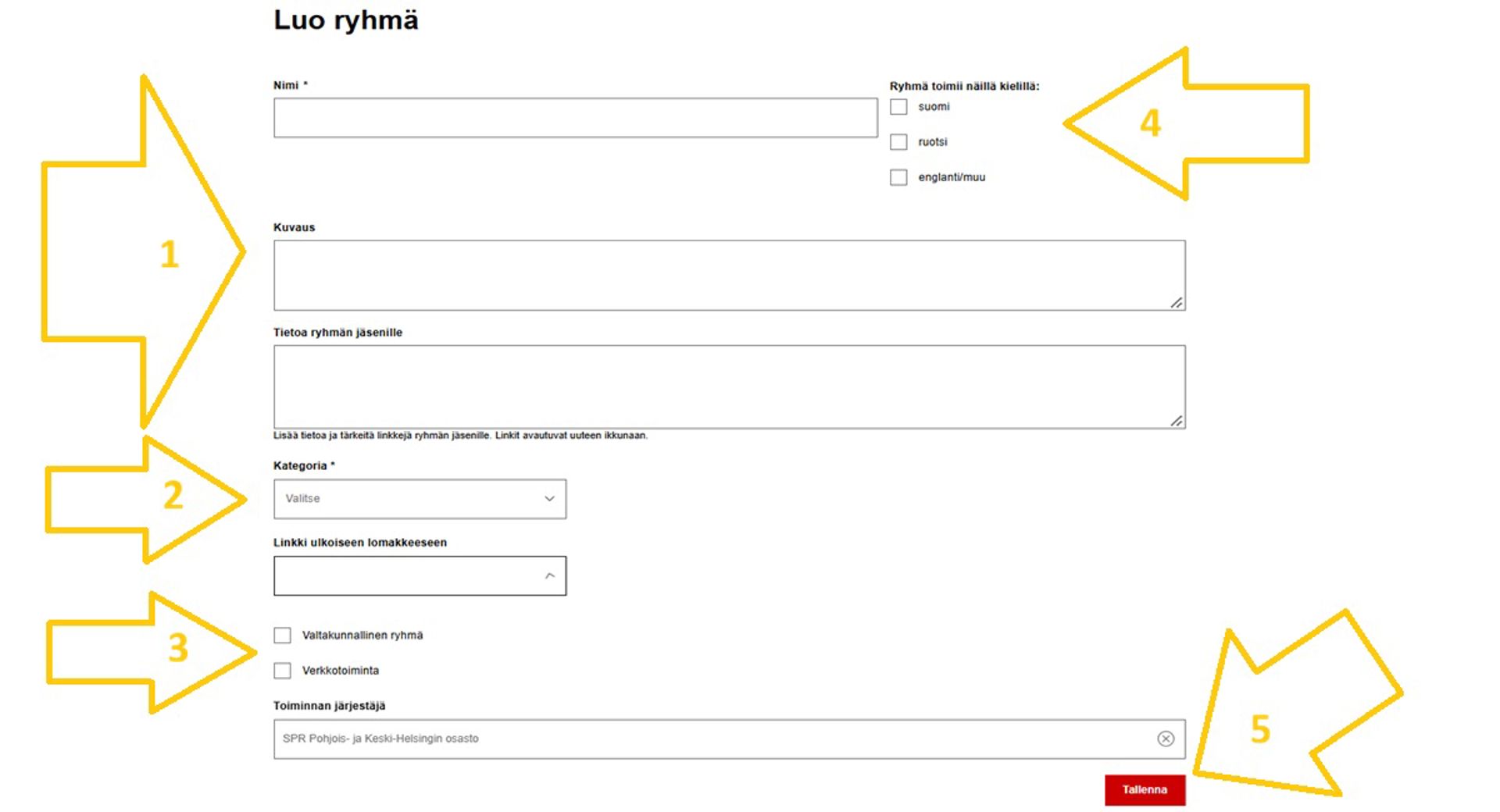Tick the ruotsi language checkbox
The width and height of the screenshot is (1500, 812).
point(898,142)
